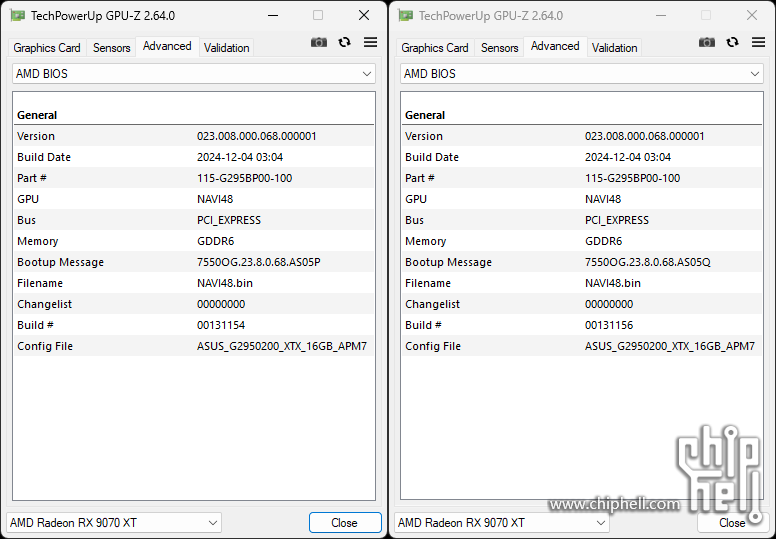Click Memory value GDDR6 in left window
This screenshot has height=539, width=776.
click(215, 241)
